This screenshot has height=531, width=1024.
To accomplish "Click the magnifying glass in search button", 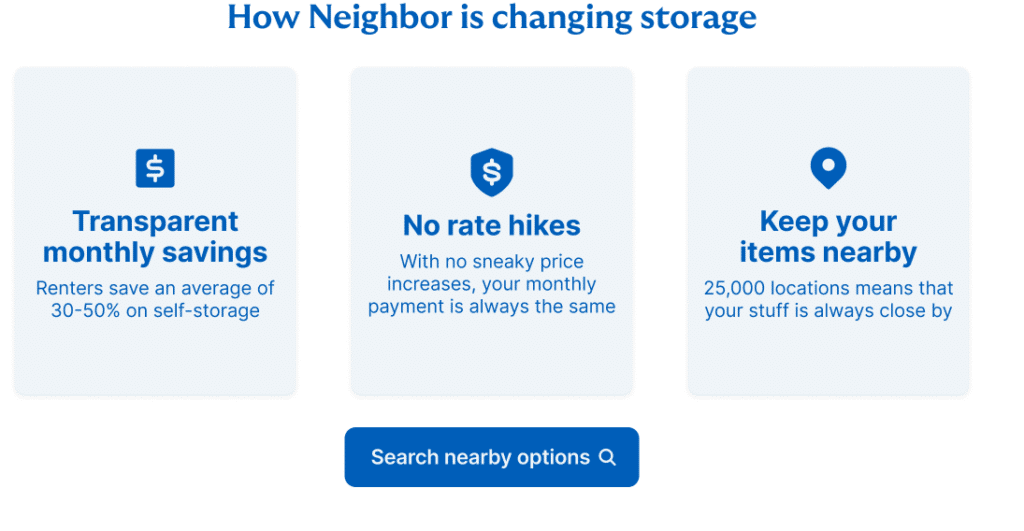I will point(607,458).
